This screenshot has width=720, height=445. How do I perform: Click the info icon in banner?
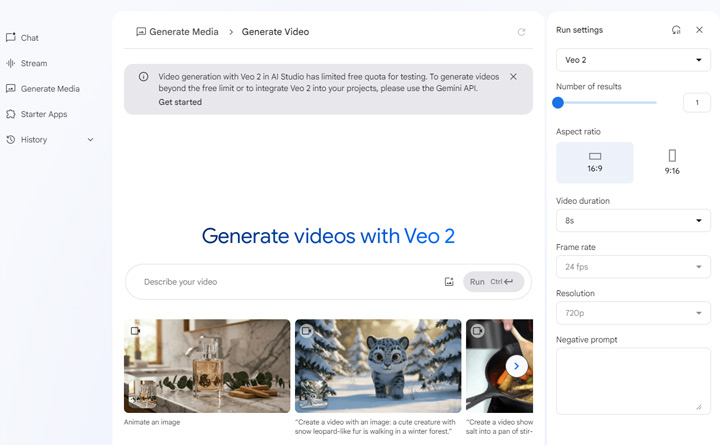pyautogui.click(x=143, y=77)
